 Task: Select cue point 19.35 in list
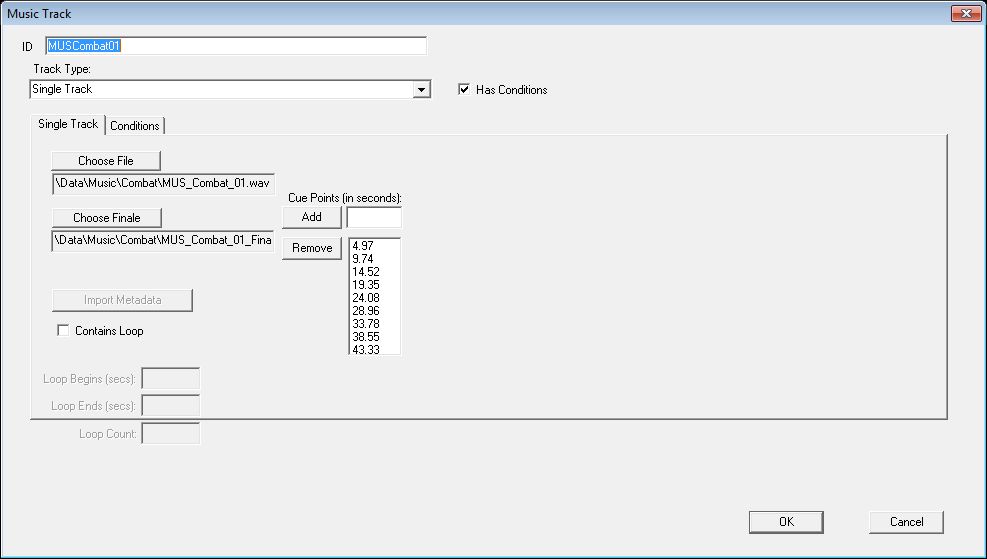(x=375, y=285)
